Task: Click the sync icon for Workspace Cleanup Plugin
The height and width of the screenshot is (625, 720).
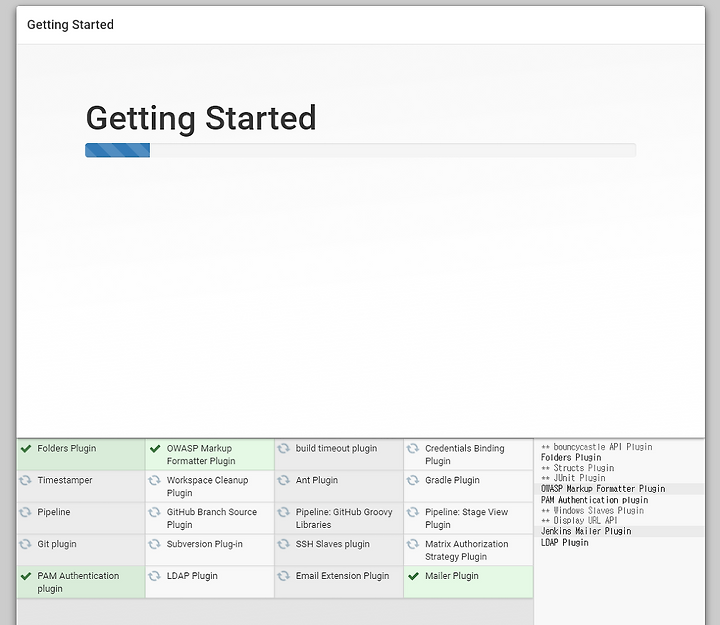Action: click(x=154, y=480)
